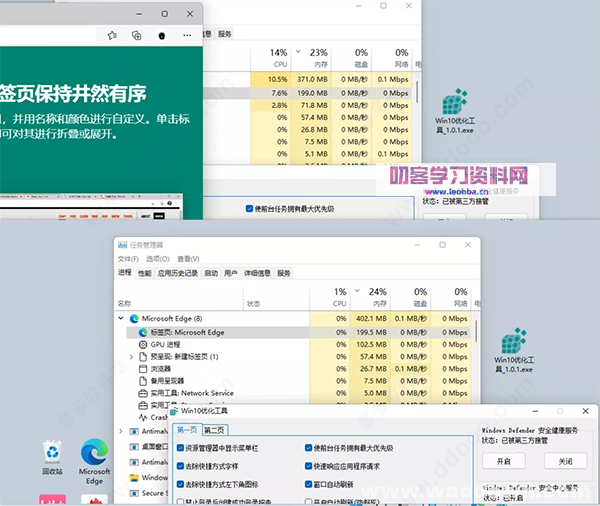Toggle the 去除快捷方式字样 checkbox

(181, 466)
